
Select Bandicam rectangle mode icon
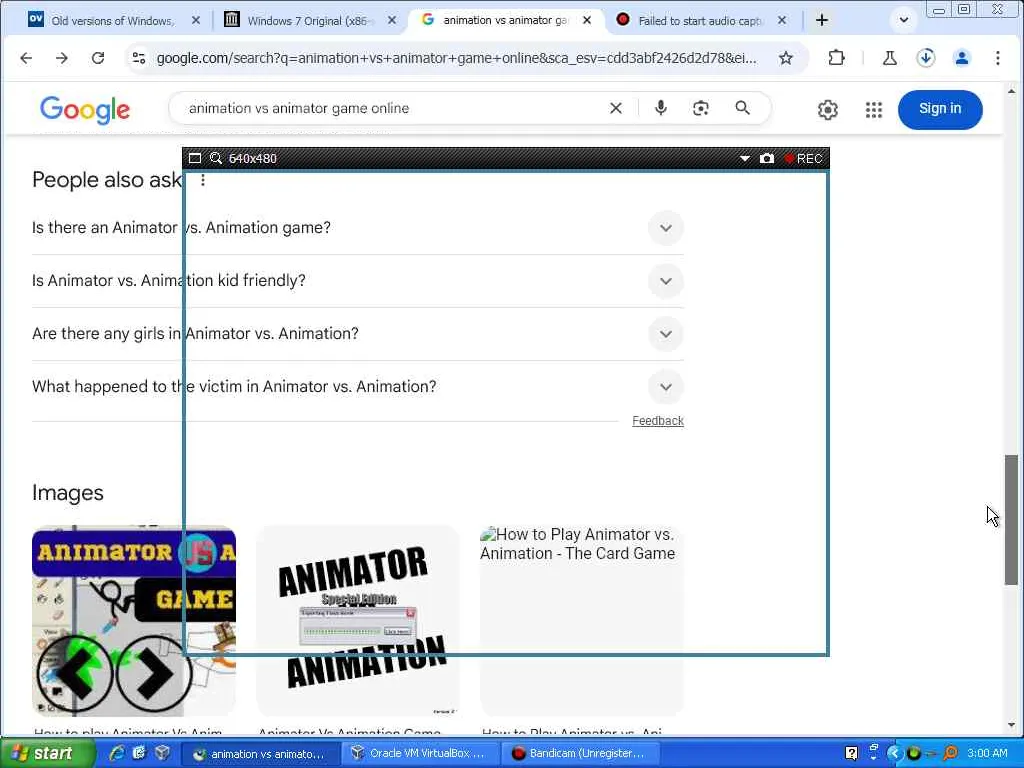pos(195,158)
